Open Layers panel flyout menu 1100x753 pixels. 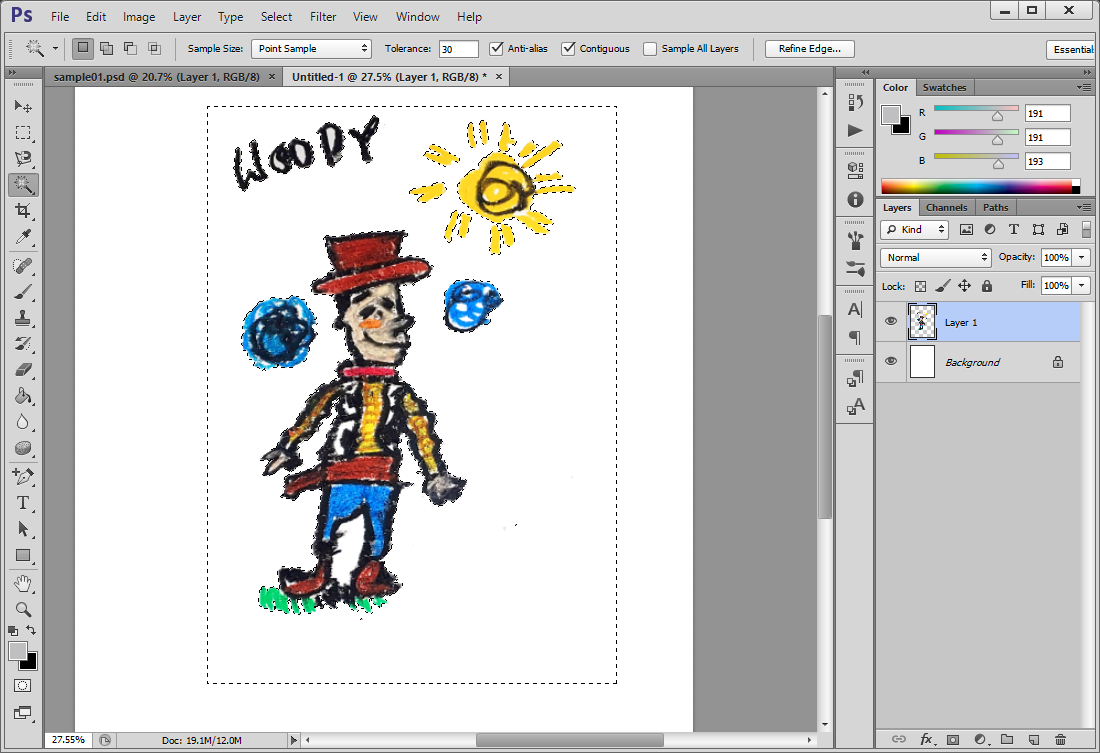(1085, 207)
